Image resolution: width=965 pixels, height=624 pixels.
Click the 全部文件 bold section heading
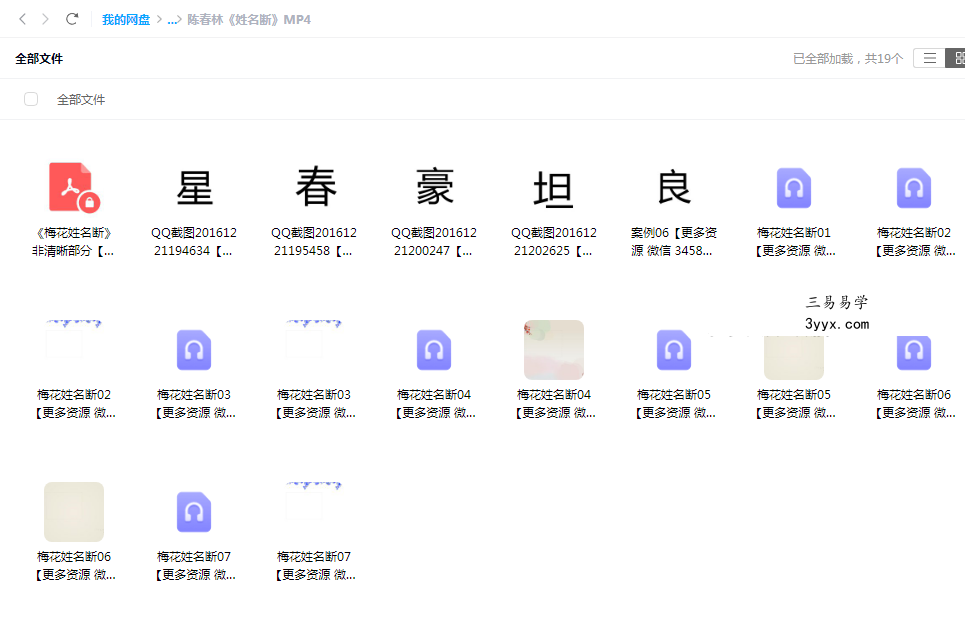pos(39,58)
